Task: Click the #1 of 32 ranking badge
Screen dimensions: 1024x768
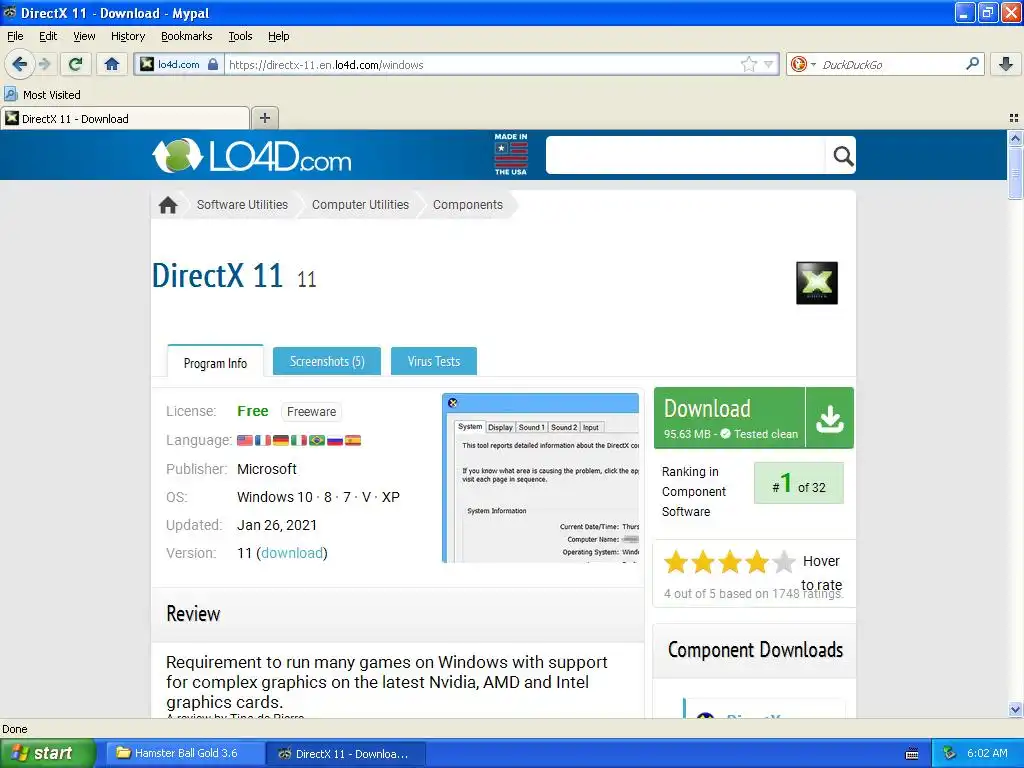Action: [799, 483]
